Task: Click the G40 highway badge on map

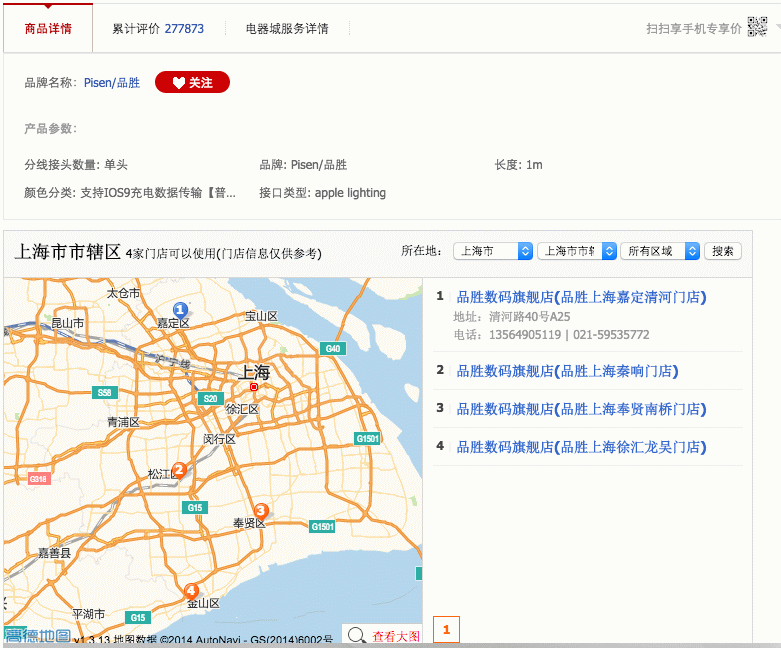Action: point(333,349)
